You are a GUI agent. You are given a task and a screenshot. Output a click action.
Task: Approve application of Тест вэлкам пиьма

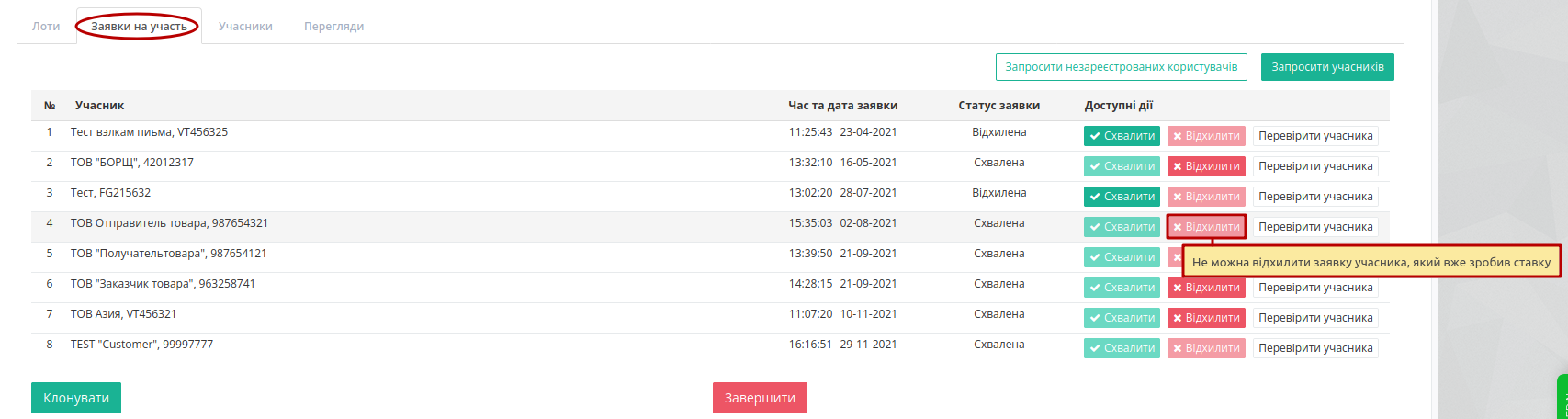tap(1122, 136)
